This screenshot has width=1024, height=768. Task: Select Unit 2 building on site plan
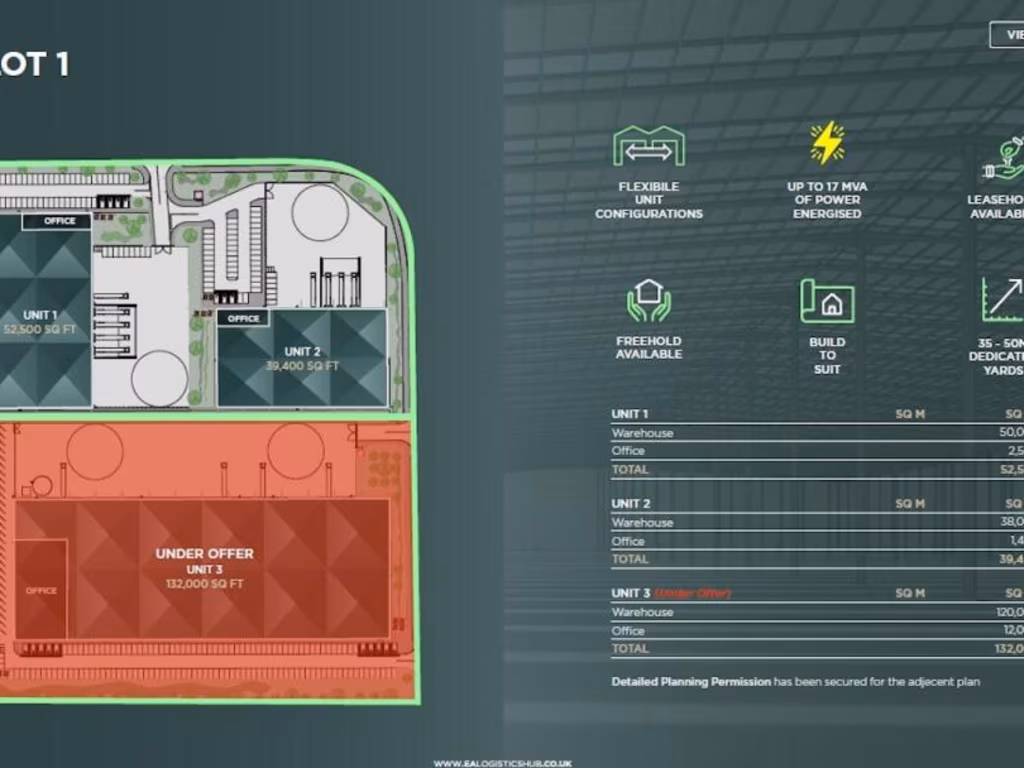pos(302,357)
